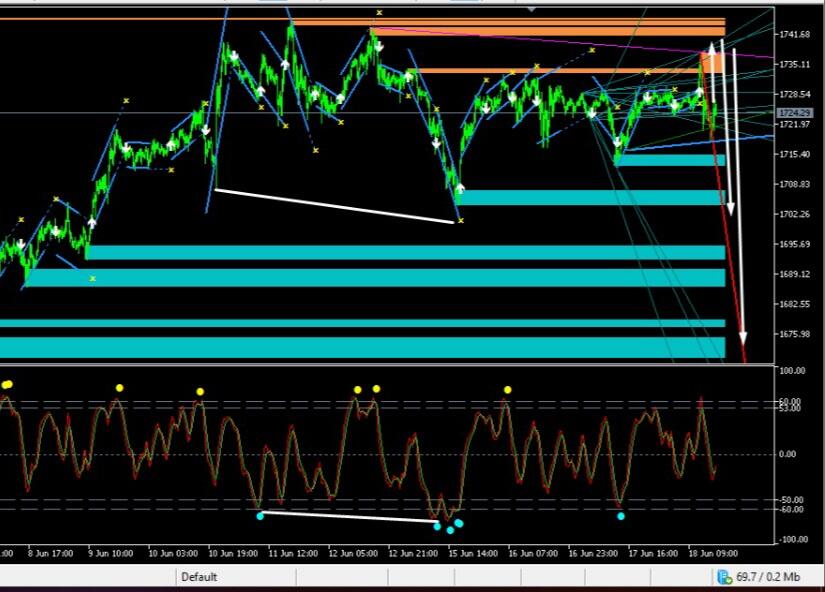The width and height of the screenshot is (825, 592).
Task: Click the 1715.40 price scale label
Action: (795, 154)
